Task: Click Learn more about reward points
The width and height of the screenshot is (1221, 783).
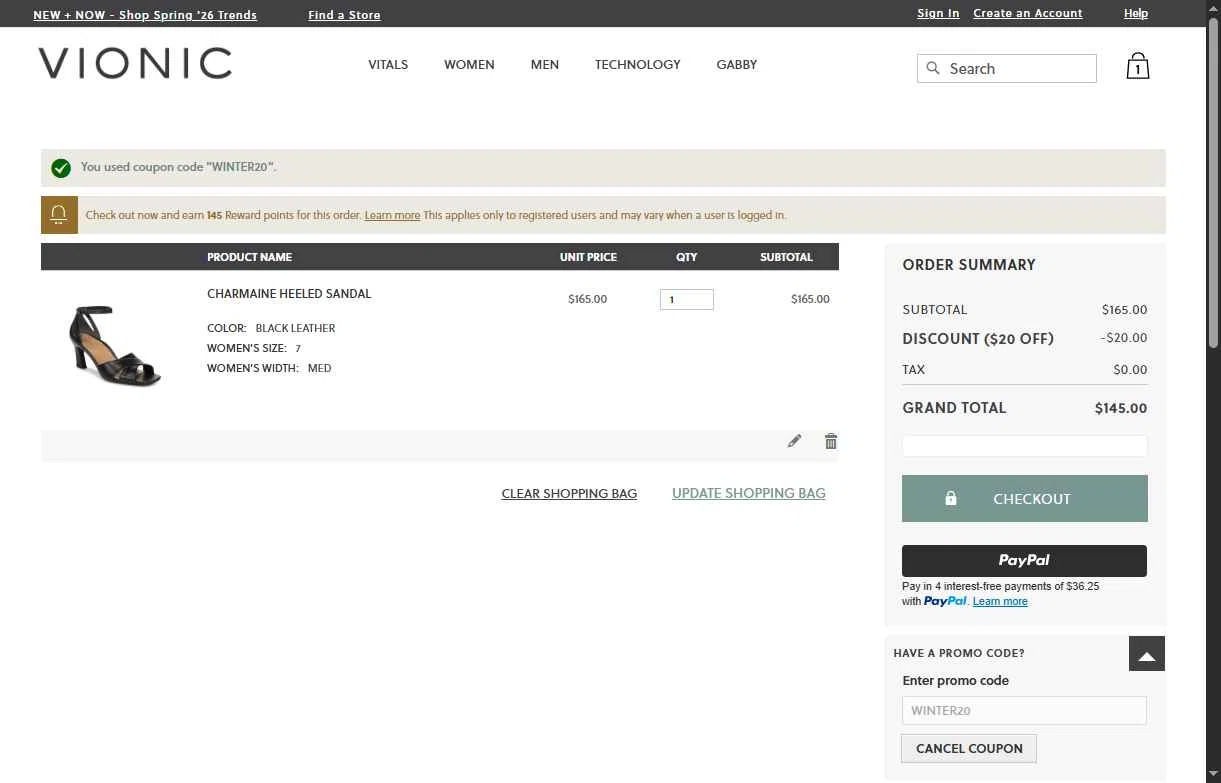Action: 392,215
